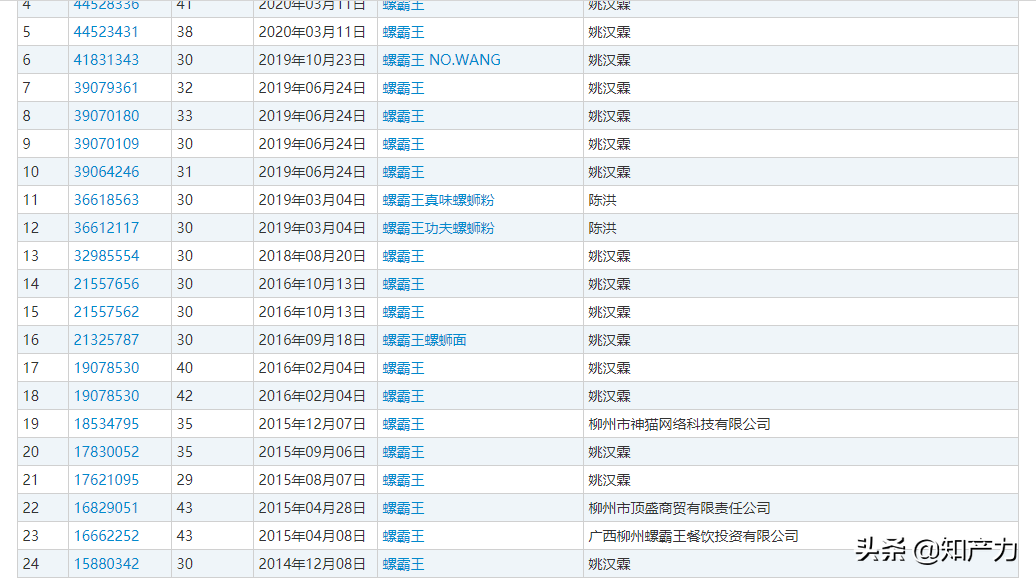The width and height of the screenshot is (1036, 580).
Task: Open 螺霸王 name link dated 2015年12月07日
Action: pos(403,423)
